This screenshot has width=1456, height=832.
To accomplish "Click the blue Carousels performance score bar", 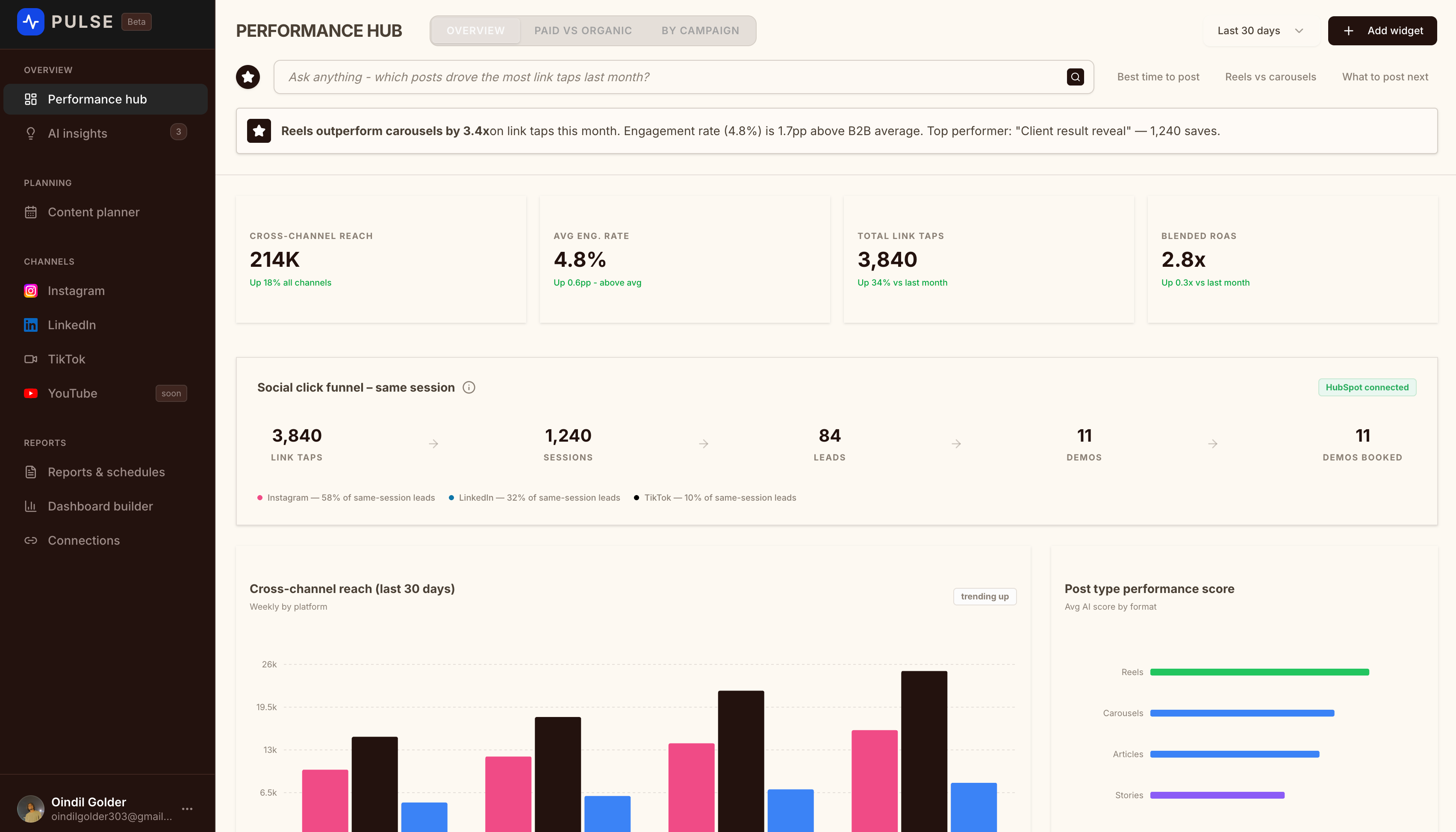I will click(1242, 713).
